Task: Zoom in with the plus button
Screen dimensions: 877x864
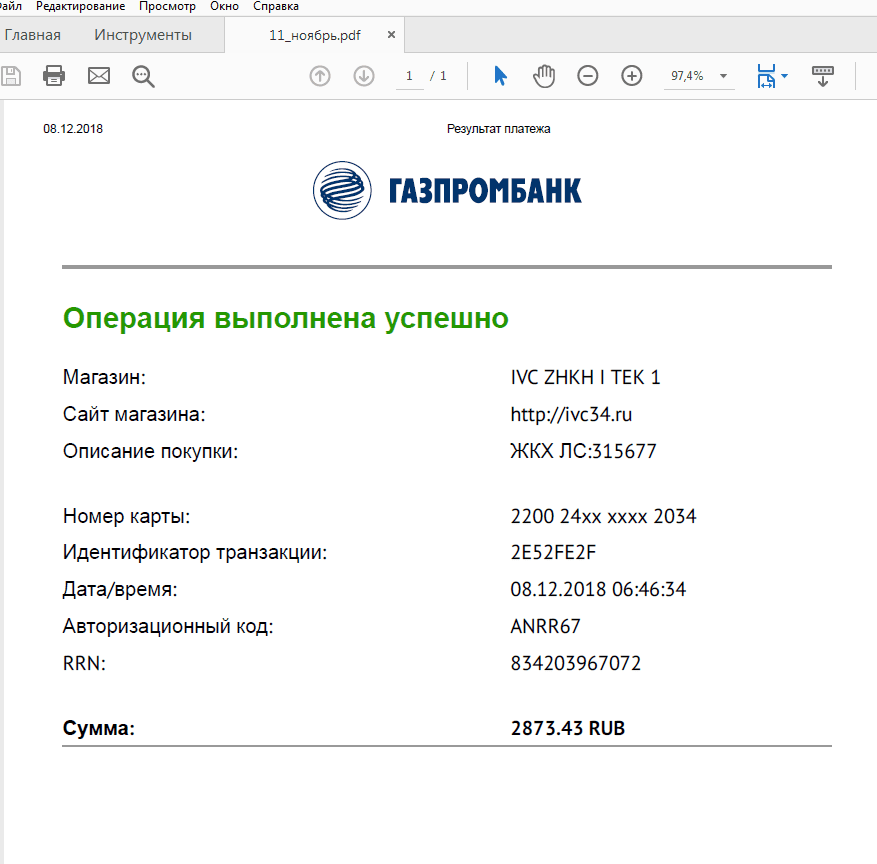Action: pos(632,75)
